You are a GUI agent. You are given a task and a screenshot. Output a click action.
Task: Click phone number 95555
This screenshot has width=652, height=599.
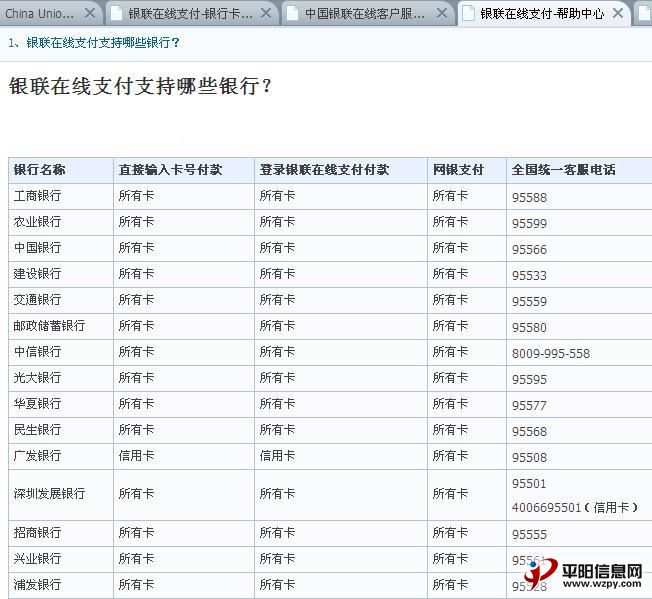pos(529,535)
